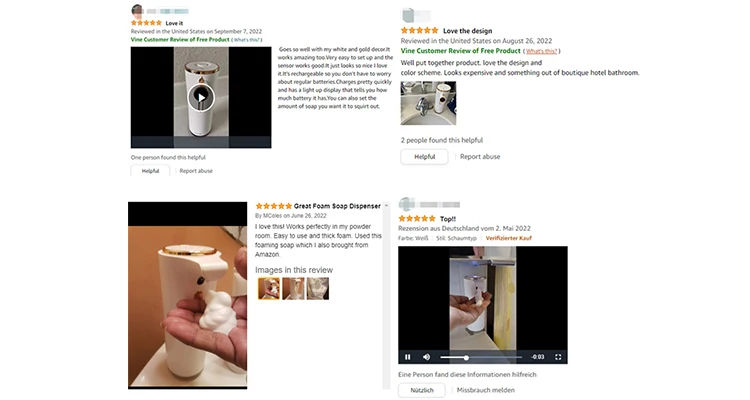Play the white dispenser review video

(201, 98)
